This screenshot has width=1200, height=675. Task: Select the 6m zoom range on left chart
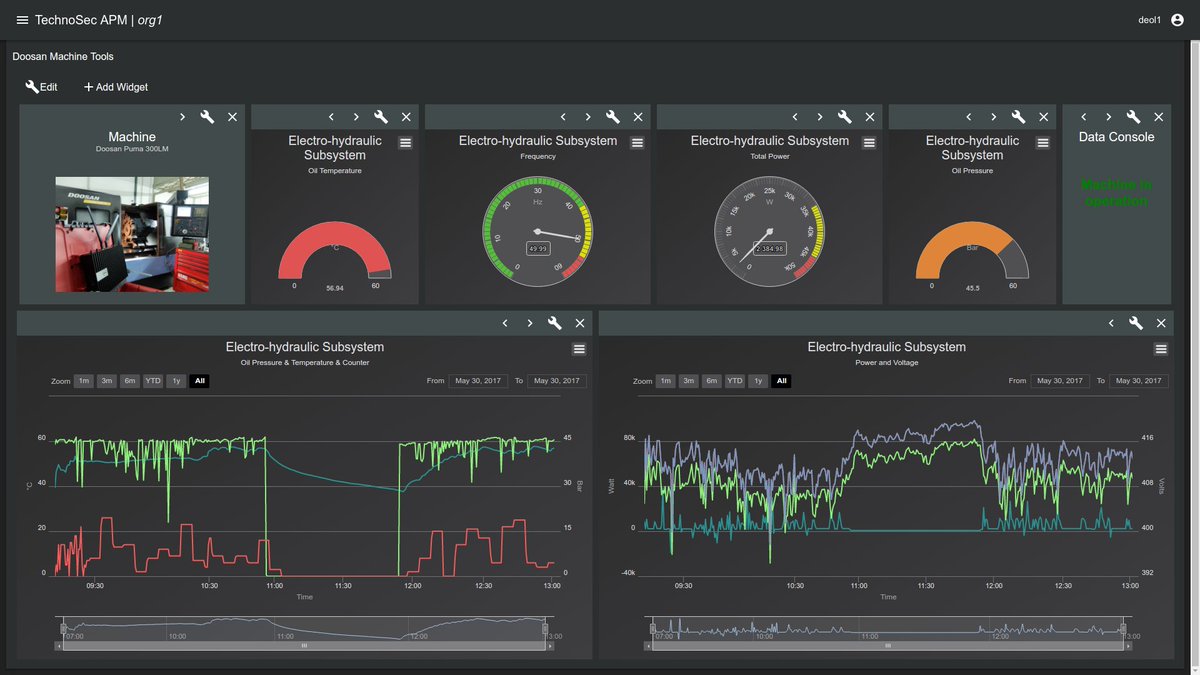coord(128,380)
